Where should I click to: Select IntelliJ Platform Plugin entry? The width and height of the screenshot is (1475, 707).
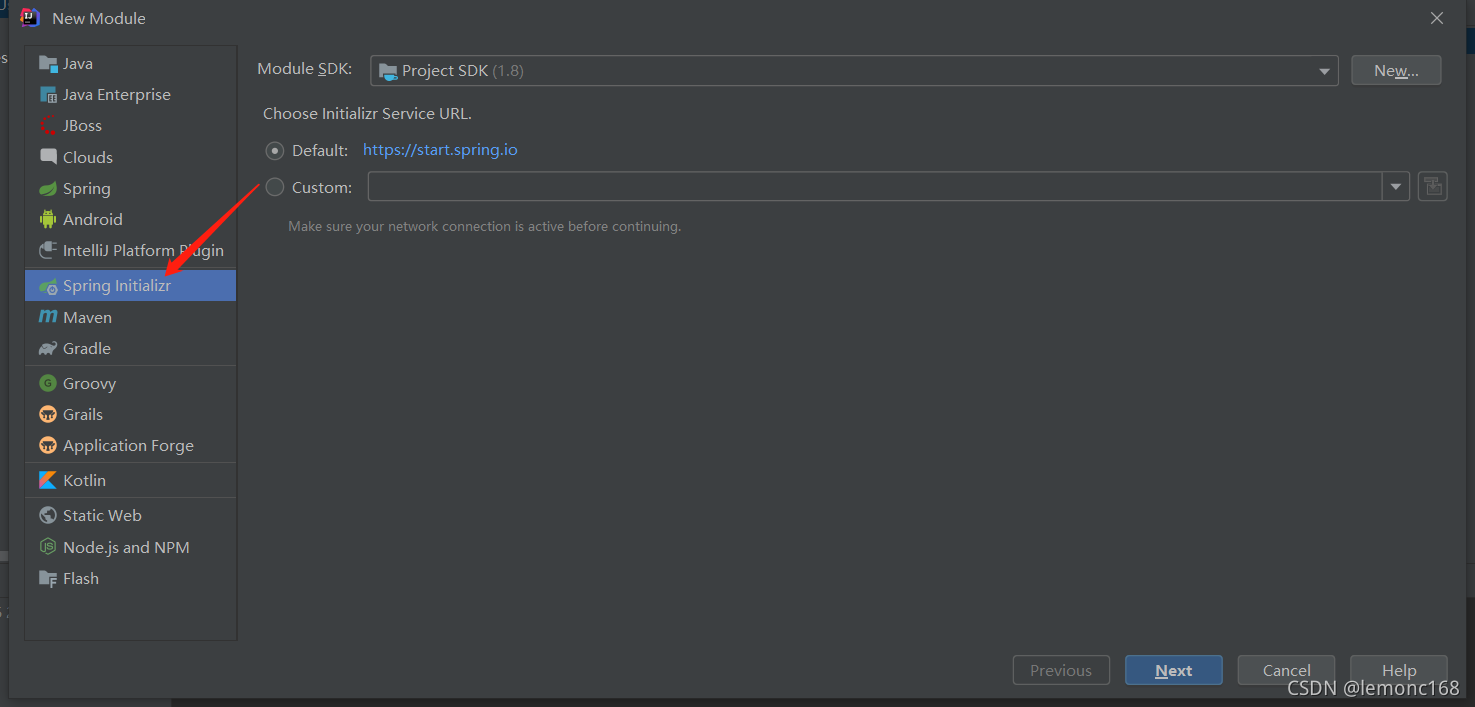click(x=131, y=251)
